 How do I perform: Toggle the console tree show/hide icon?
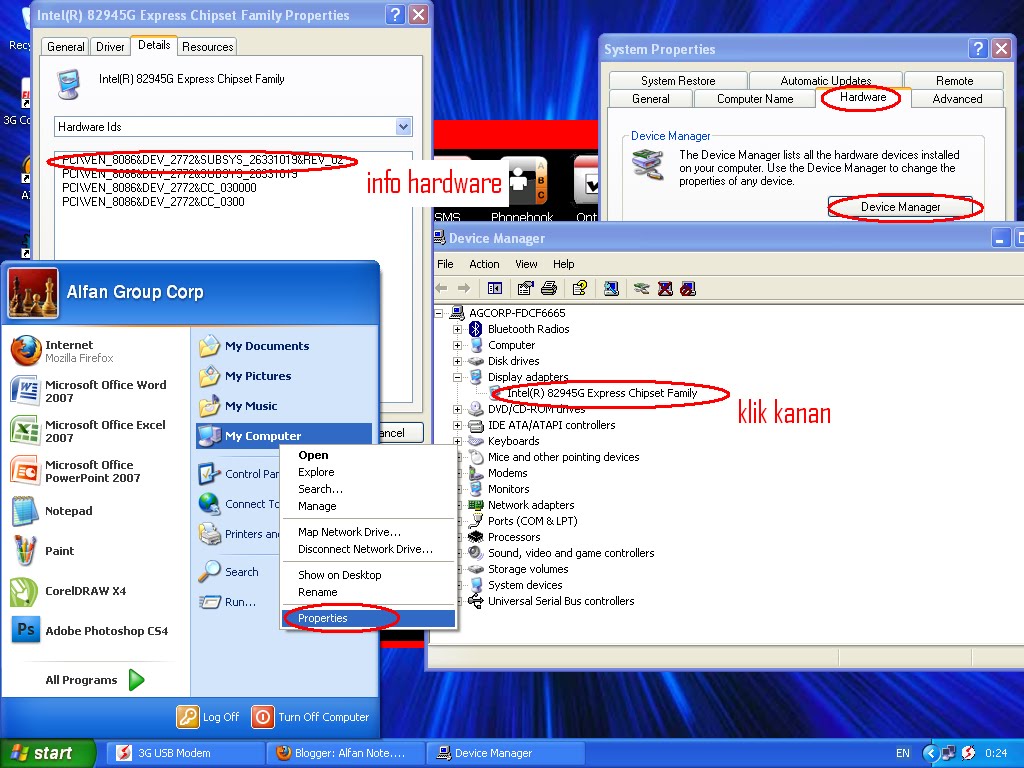point(495,288)
